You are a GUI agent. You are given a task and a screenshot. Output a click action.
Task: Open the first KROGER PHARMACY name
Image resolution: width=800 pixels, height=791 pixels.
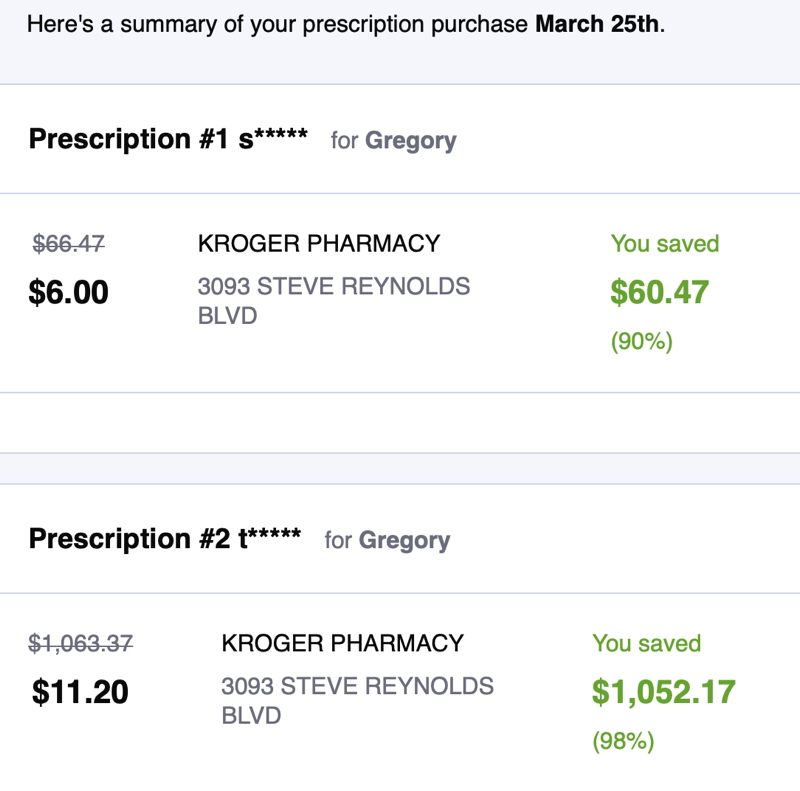pyautogui.click(x=319, y=243)
